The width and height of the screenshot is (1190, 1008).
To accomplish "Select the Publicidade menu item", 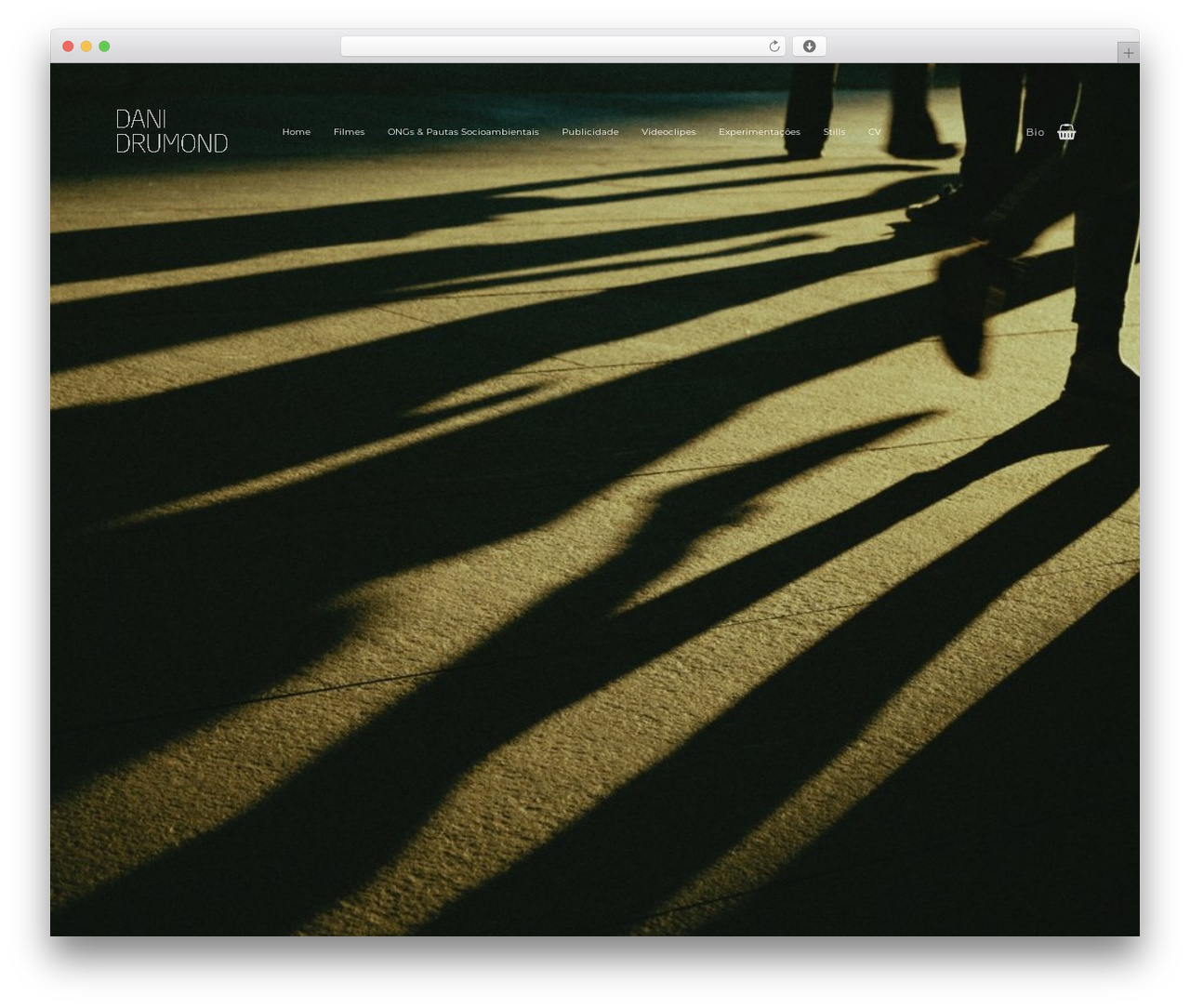I will (x=590, y=132).
